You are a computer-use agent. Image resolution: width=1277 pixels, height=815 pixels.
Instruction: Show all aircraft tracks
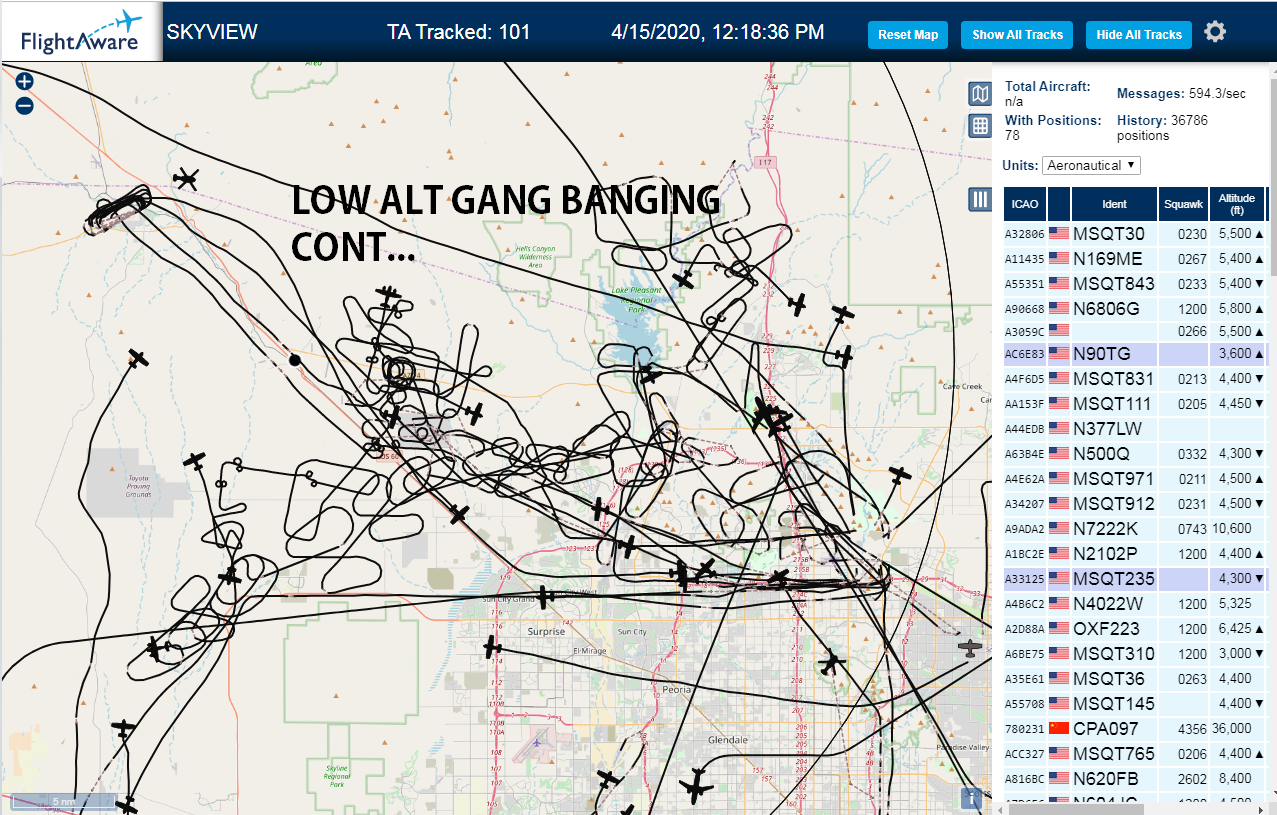[1017, 35]
